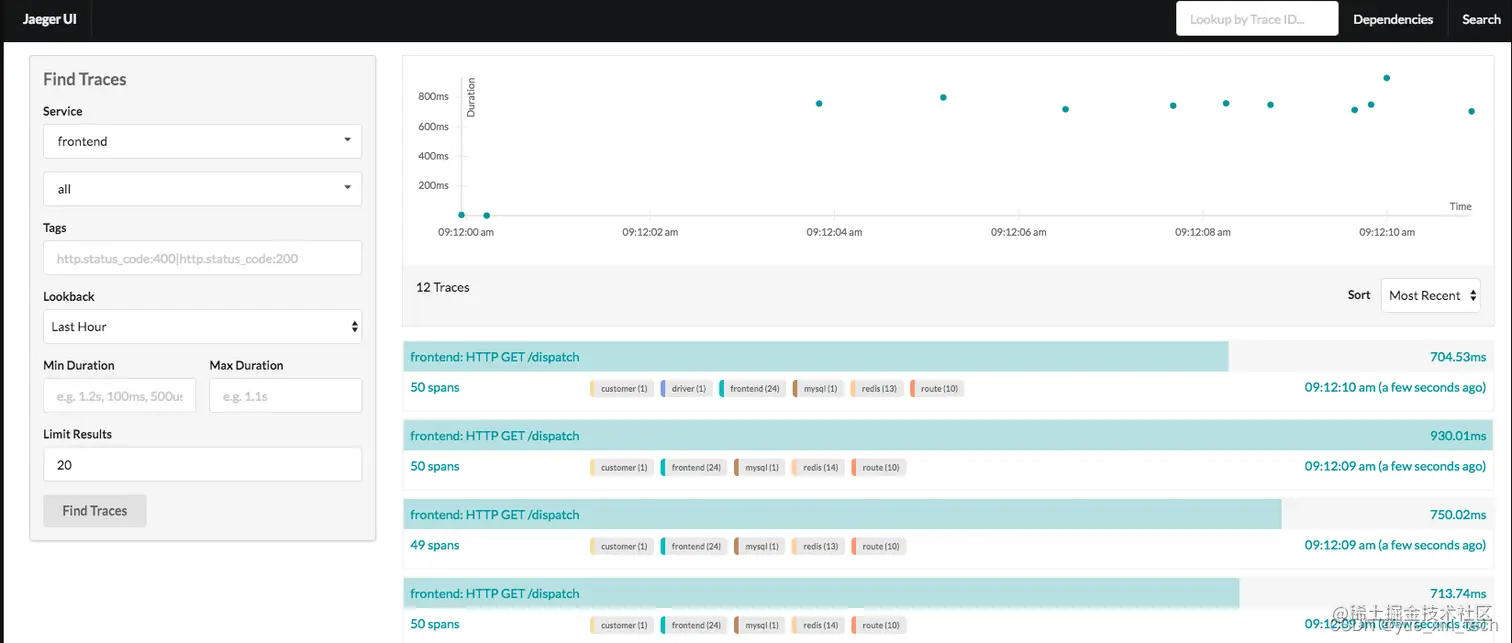
Task: Expand the operation dropdown set to all
Action: click(x=202, y=188)
